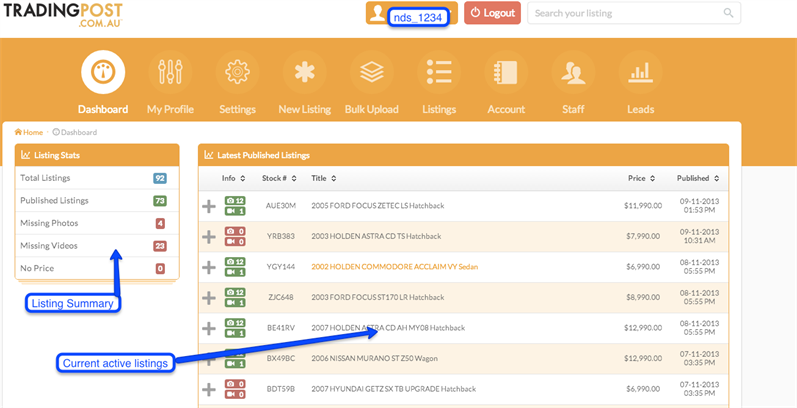Click the Missing Photos count badge
The height and width of the screenshot is (408, 797).
point(160,223)
